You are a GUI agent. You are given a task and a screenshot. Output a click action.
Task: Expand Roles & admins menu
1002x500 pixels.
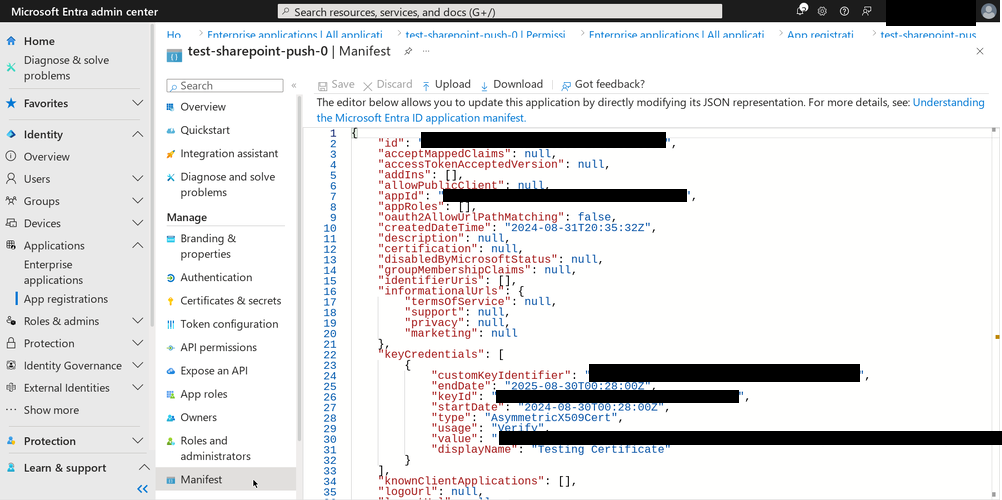(x=137, y=321)
